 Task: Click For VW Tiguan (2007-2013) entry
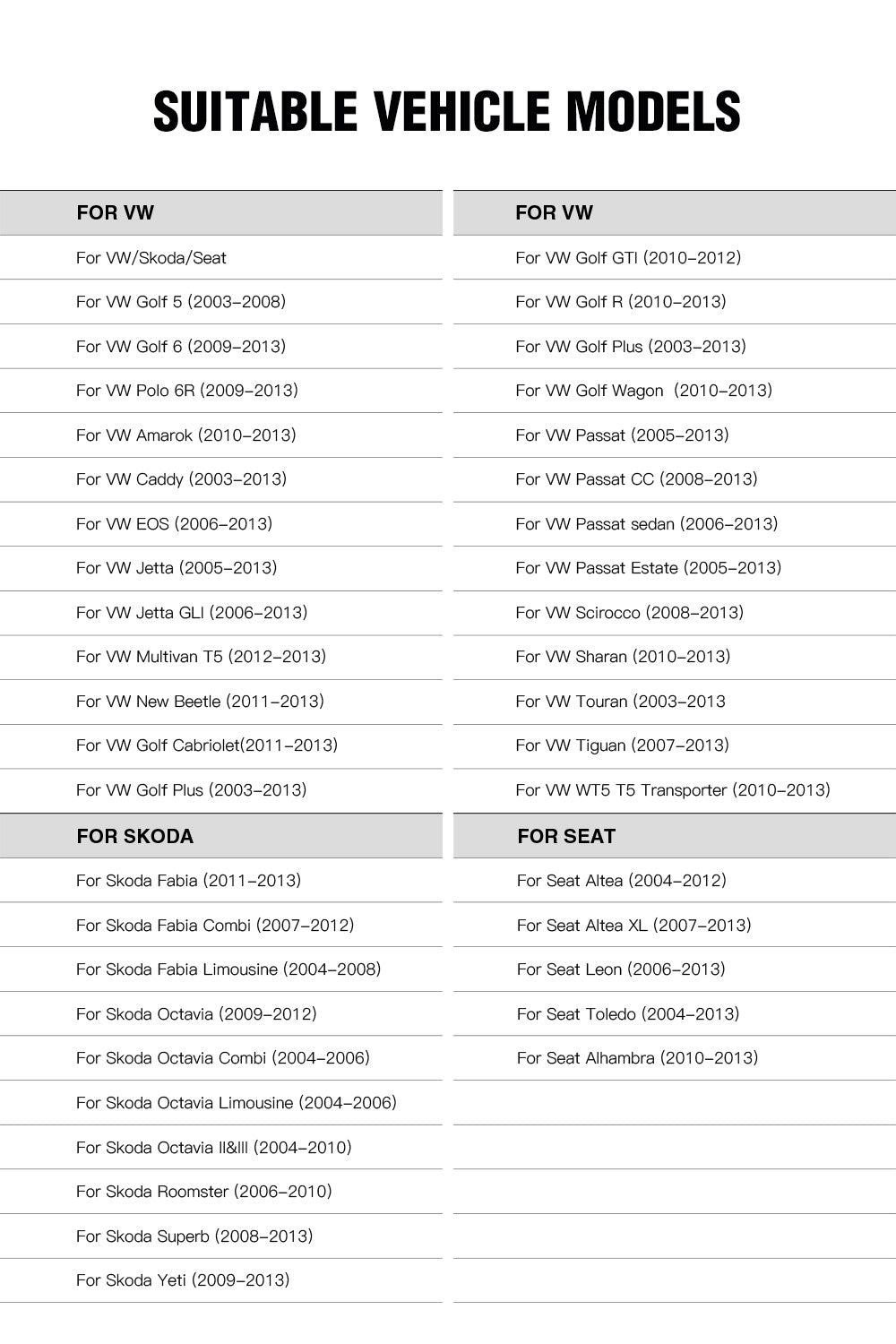tap(622, 745)
